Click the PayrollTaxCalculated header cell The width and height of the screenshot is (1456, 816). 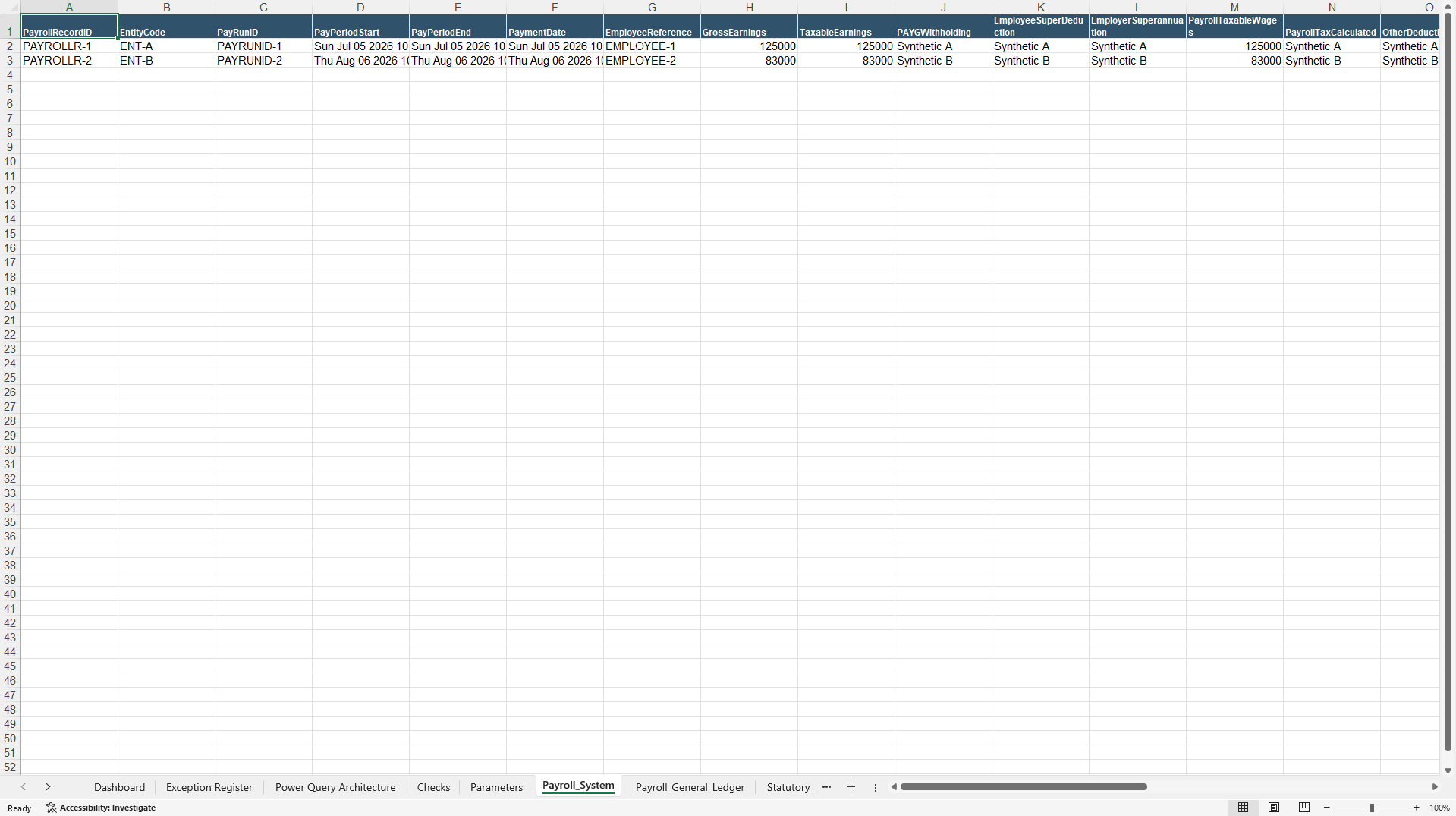[1332, 27]
